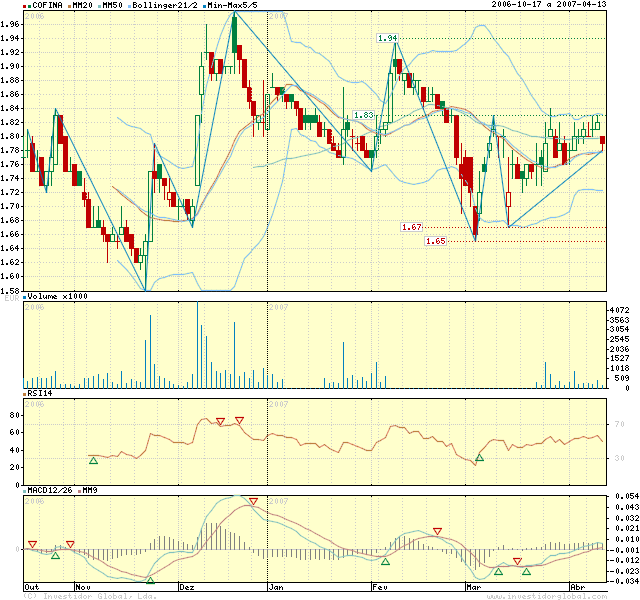The image size is (640, 600).
Task: Click the 4072 volume axis value
Action: (619, 310)
